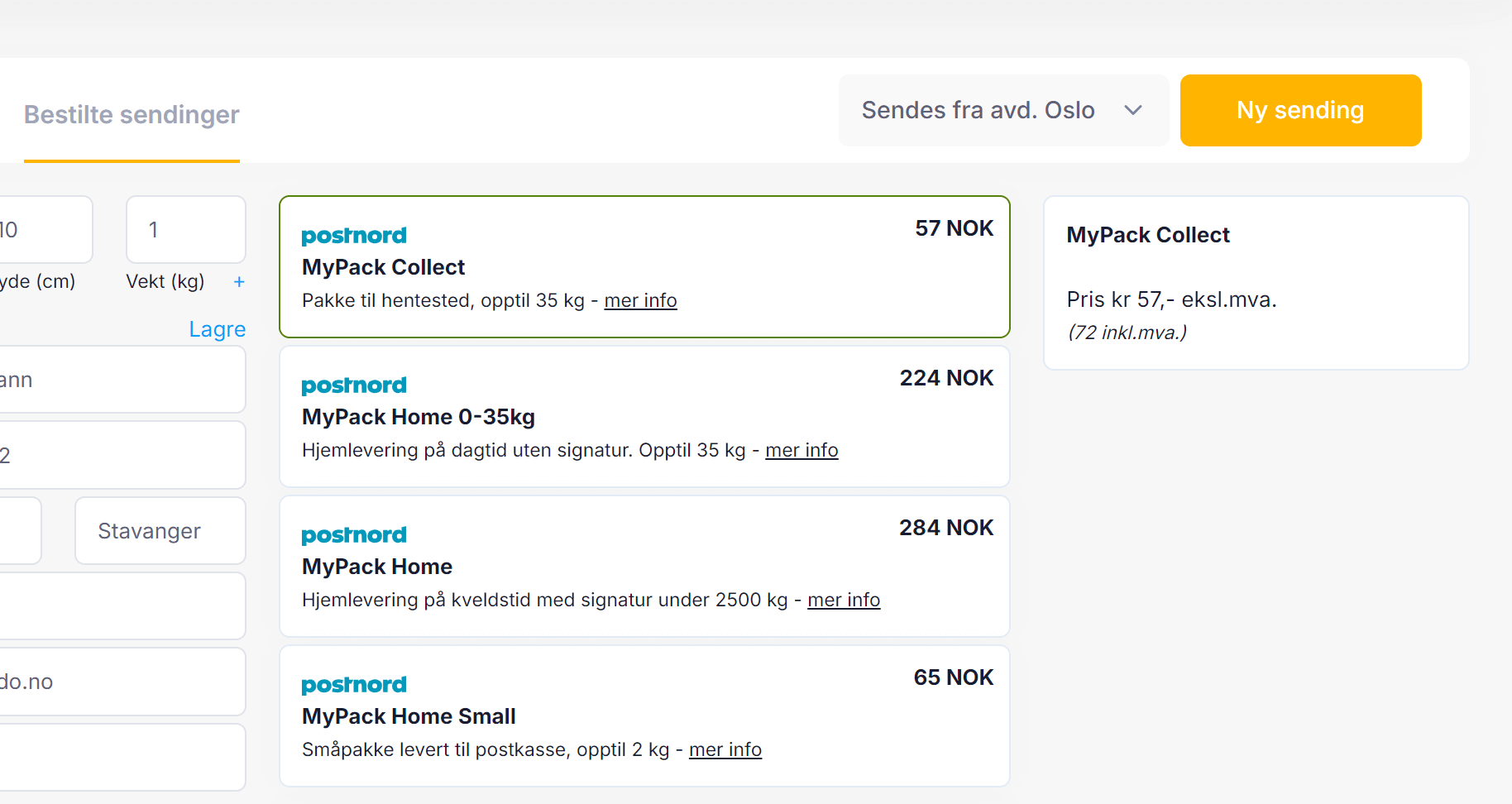
Task: Click the email field ending in do.no
Action: (x=122, y=682)
